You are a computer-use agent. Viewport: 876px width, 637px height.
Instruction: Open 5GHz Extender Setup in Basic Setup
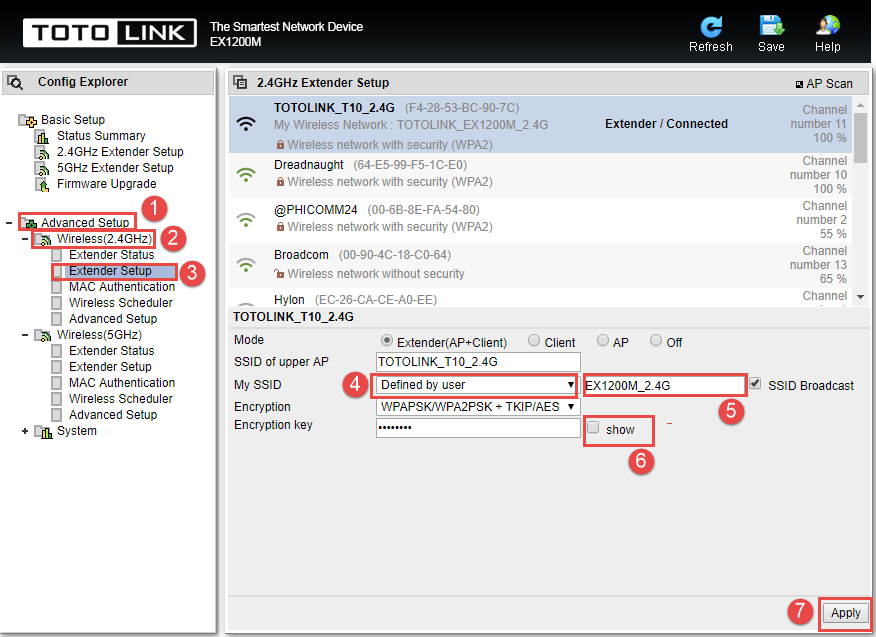click(x=115, y=168)
